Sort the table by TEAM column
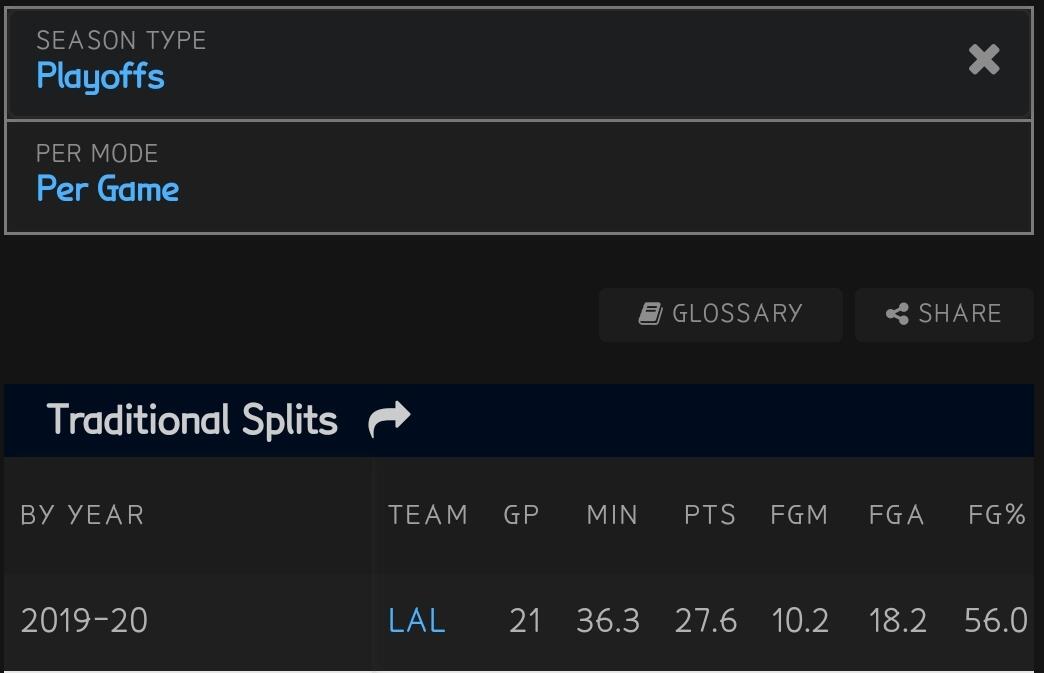1044x673 pixels. (x=428, y=515)
